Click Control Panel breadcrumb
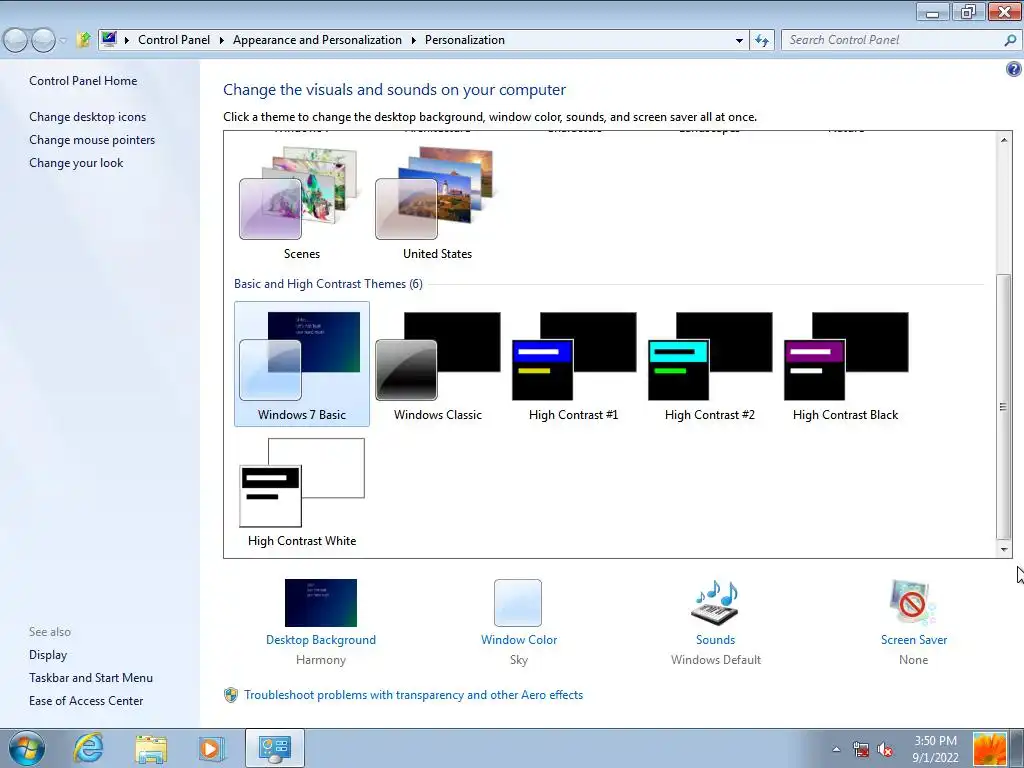Screen dimensions: 1024x768 tap(174, 40)
